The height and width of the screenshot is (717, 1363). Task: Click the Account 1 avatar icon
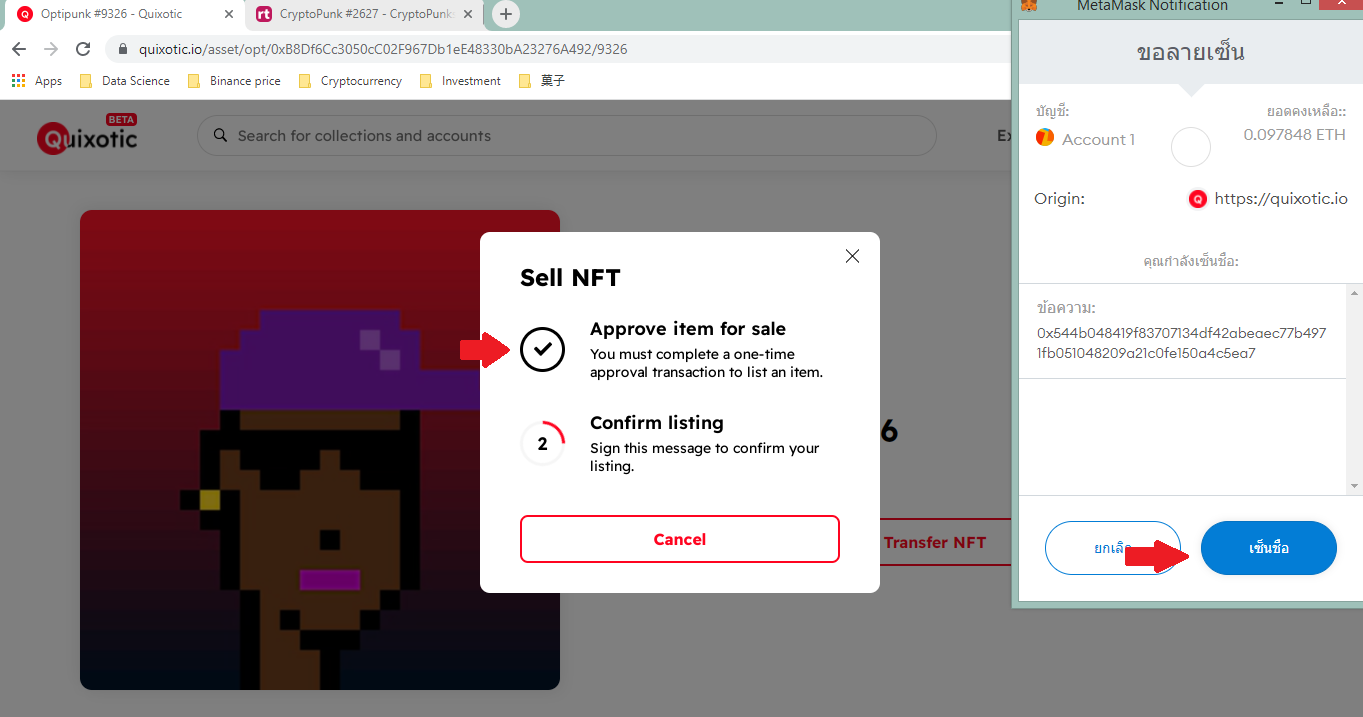[x=1045, y=138]
